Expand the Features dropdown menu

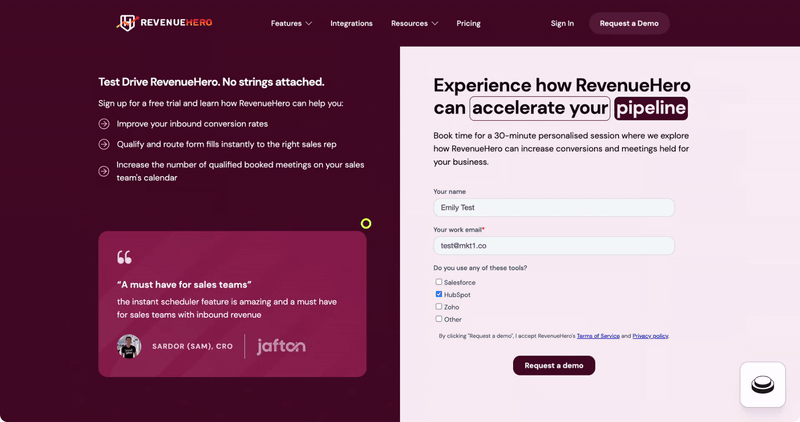coord(291,23)
